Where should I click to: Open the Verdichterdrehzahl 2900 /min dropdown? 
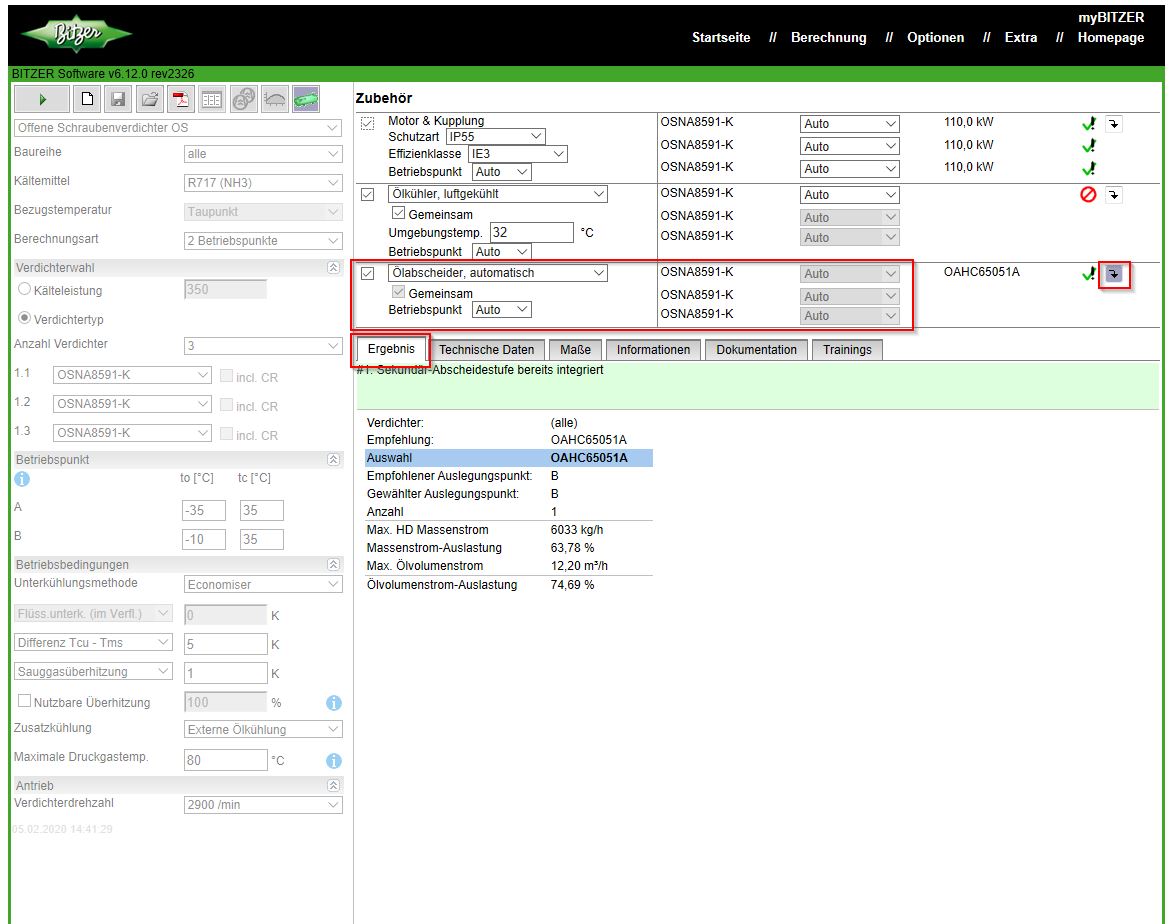pyautogui.click(x=264, y=804)
